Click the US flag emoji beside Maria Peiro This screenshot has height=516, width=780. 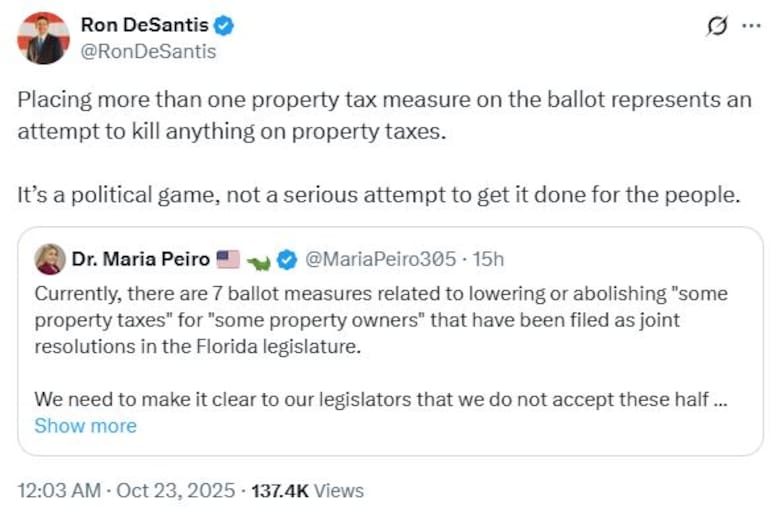coord(228,260)
